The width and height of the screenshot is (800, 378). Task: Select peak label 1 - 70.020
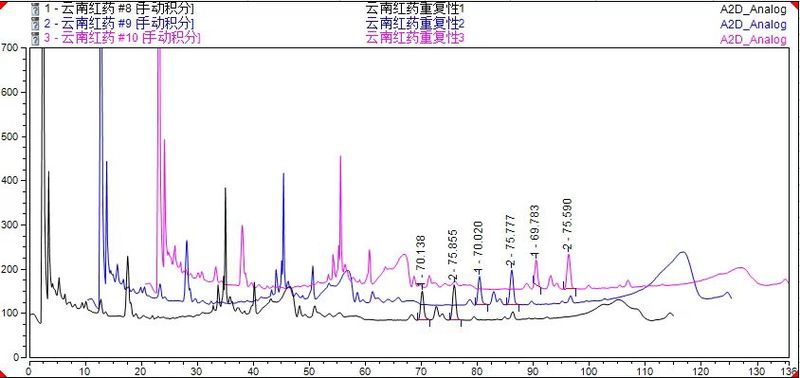pos(478,248)
